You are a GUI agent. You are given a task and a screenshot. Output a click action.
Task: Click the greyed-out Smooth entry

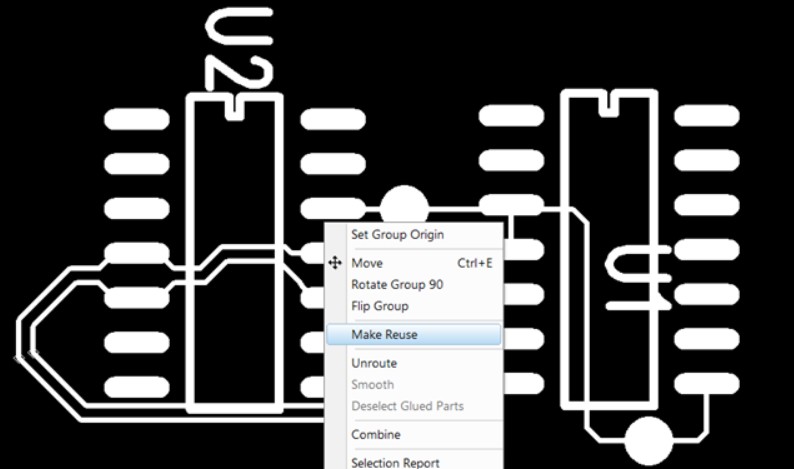(x=372, y=385)
